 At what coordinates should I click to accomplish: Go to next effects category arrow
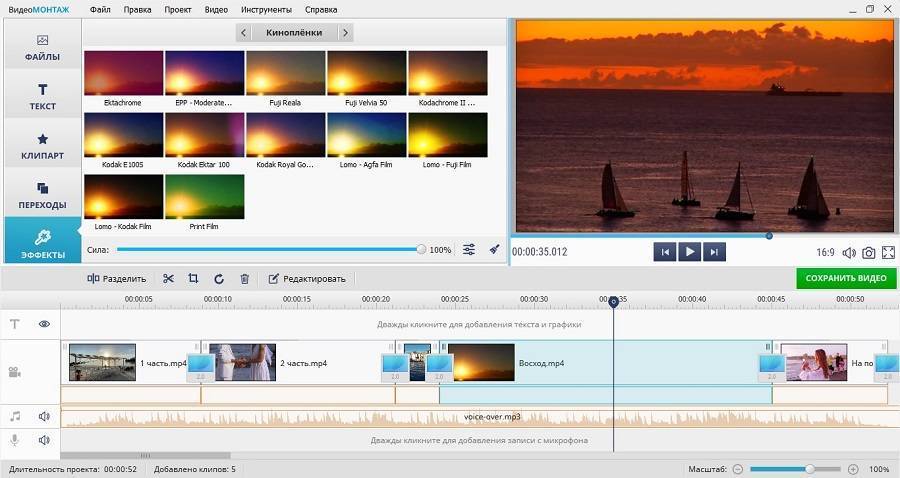345,33
